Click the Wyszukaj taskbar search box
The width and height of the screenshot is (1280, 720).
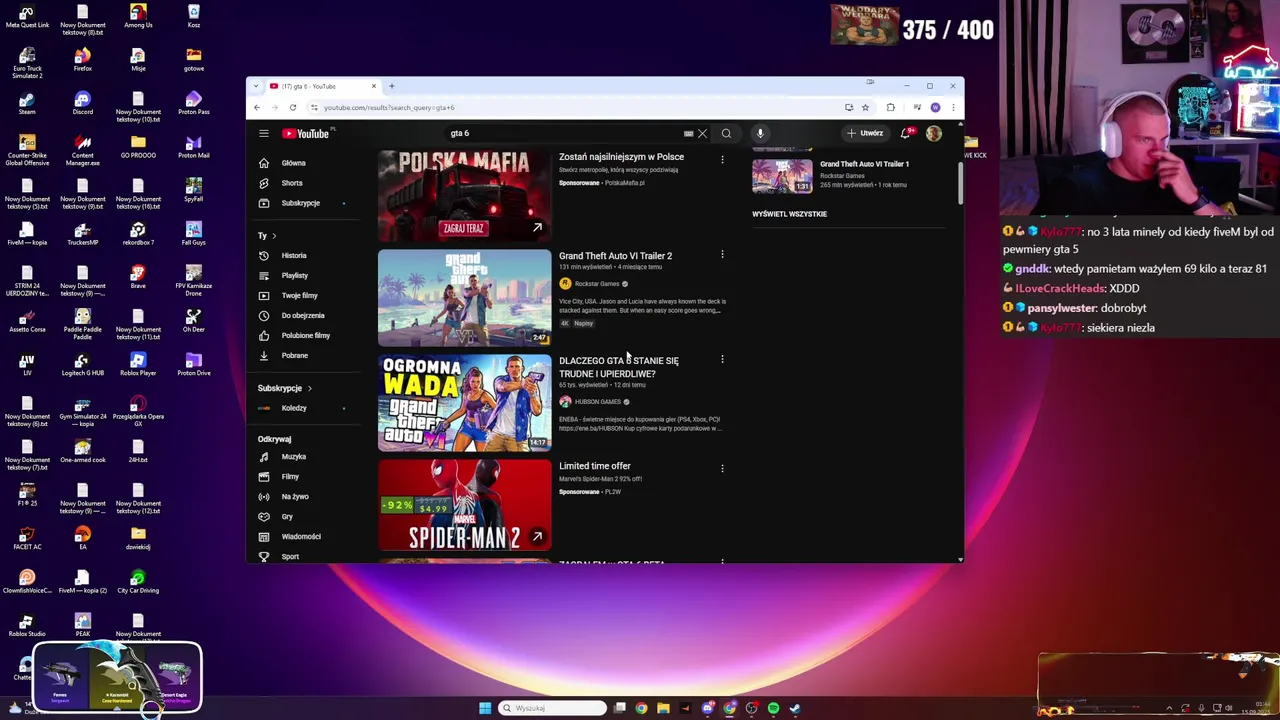tap(553, 708)
